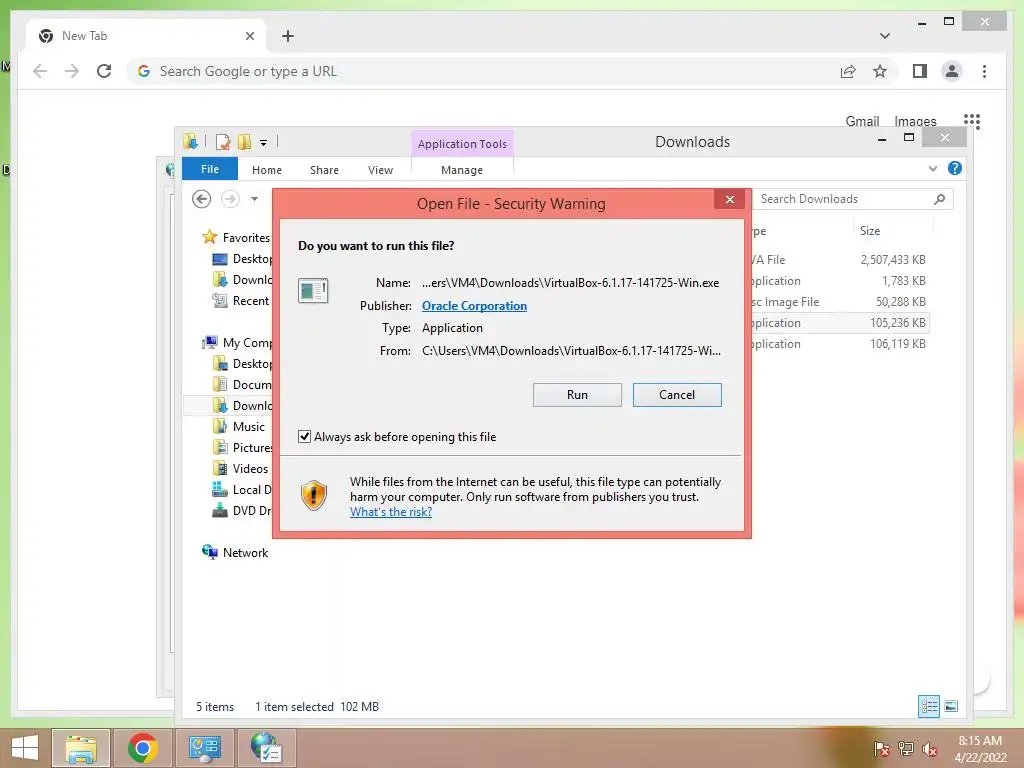
Task: Click the Explorer window folder icon
Action: (190, 141)
